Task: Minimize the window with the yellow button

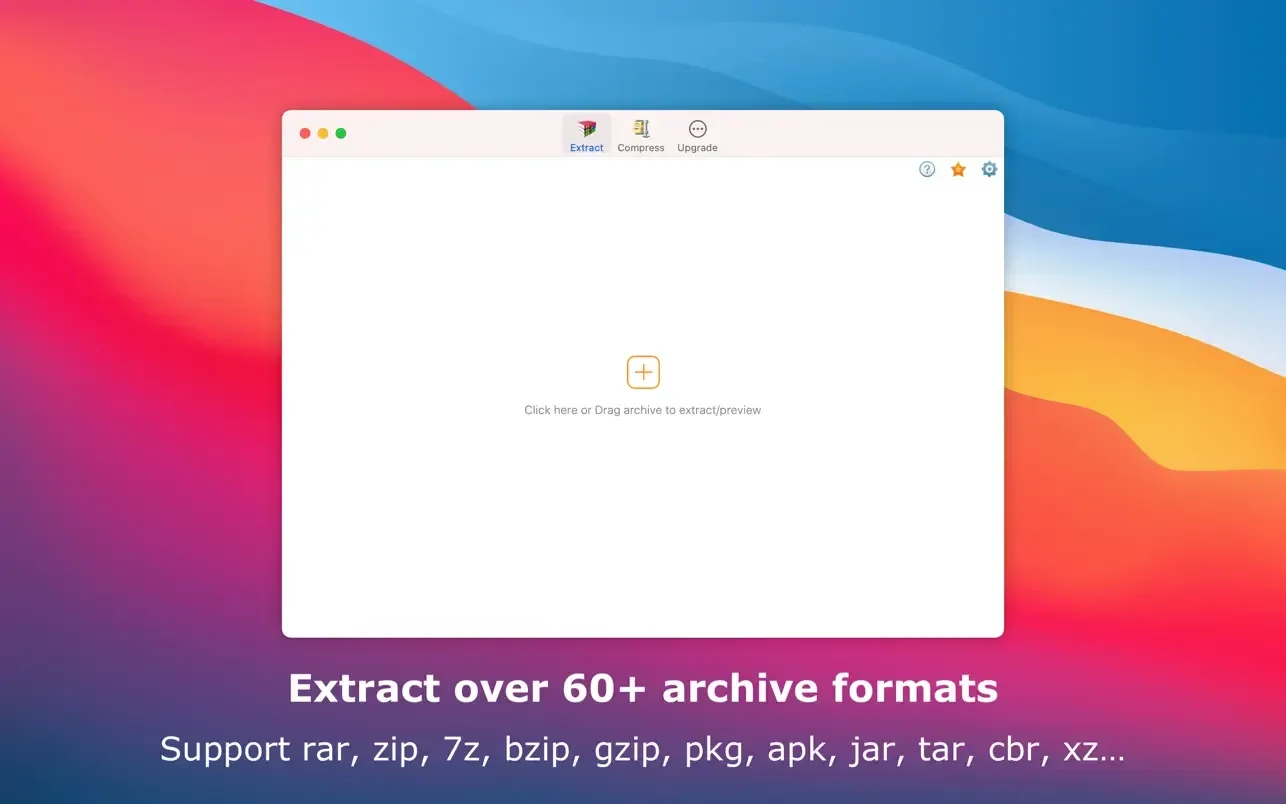Action: click(322, 132)
